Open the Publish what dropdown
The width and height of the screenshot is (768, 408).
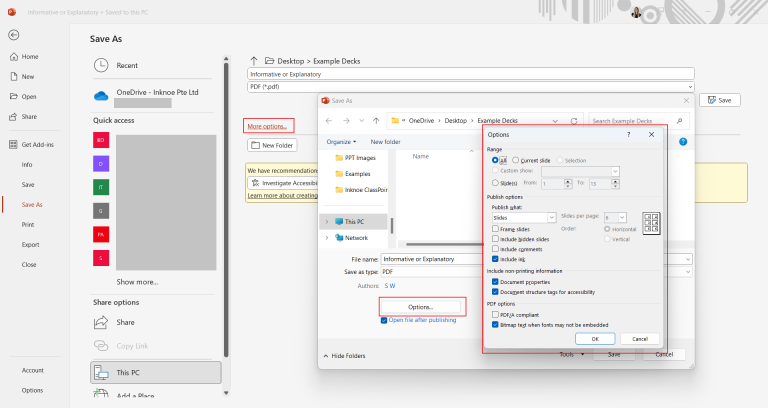point(524,217)
